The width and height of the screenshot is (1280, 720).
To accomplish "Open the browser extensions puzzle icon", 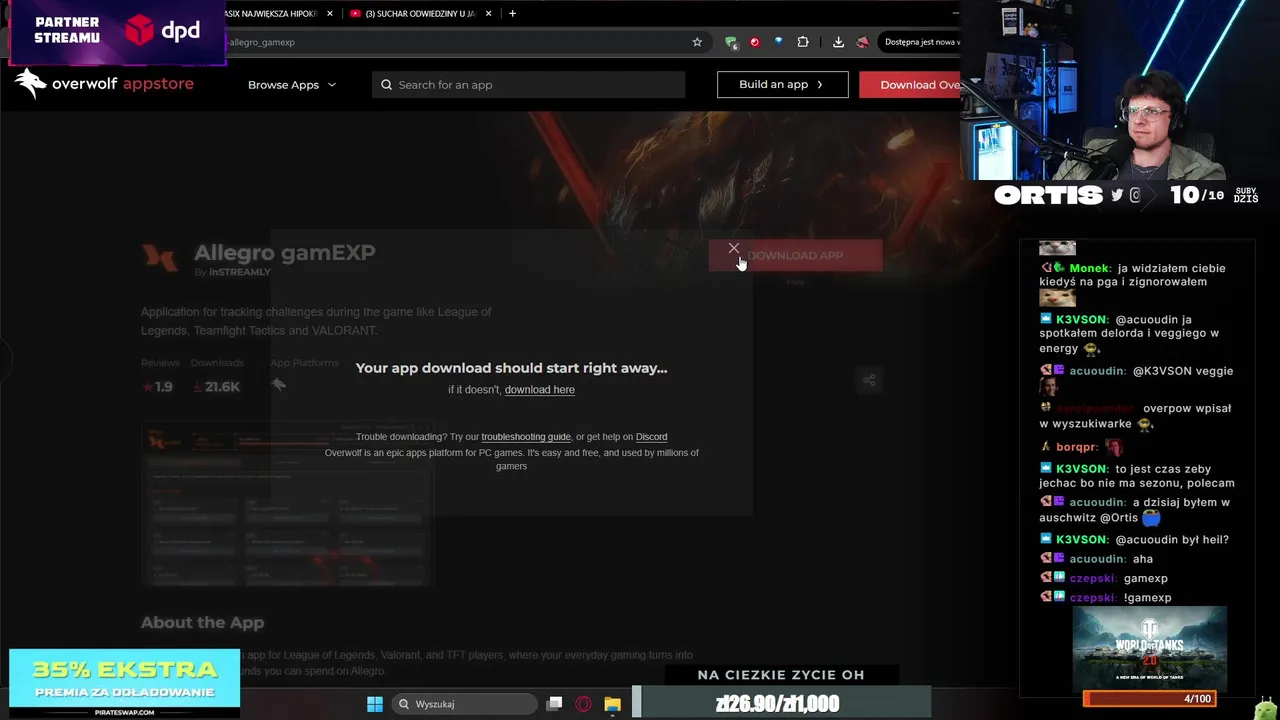I will (x=803, y=42).
